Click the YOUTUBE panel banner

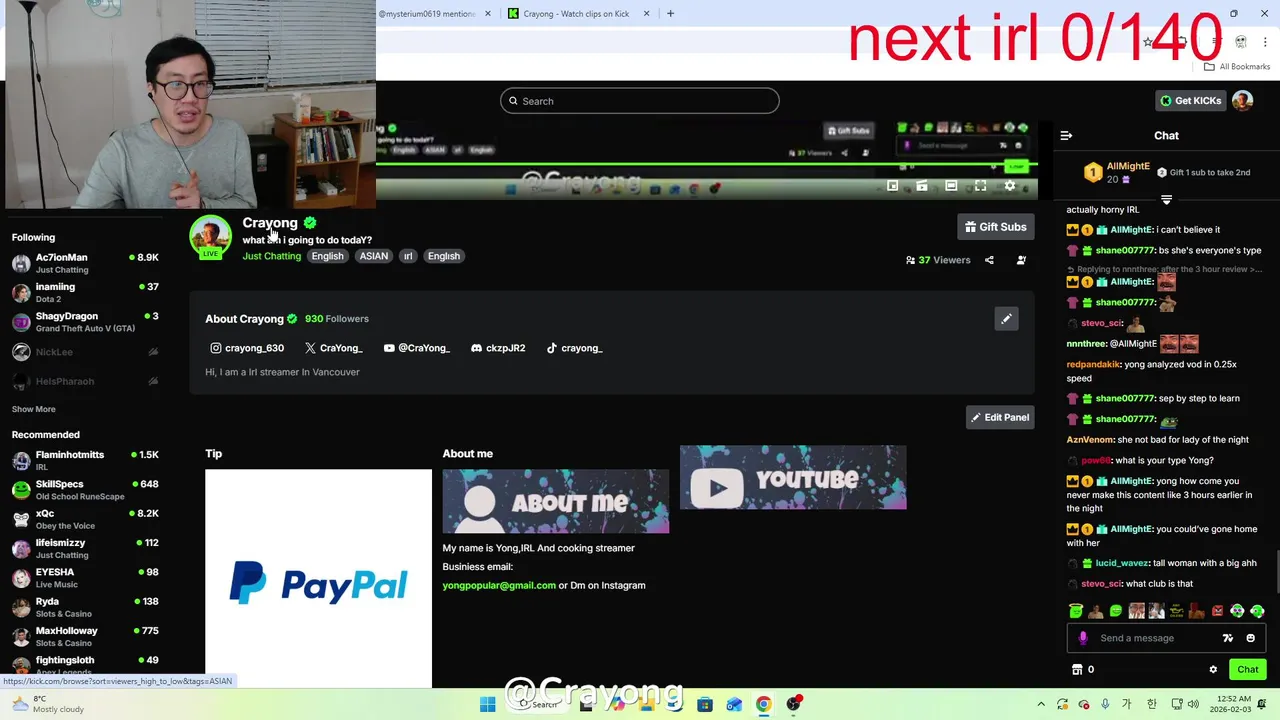pyautogui.click(x=793, y=478)
